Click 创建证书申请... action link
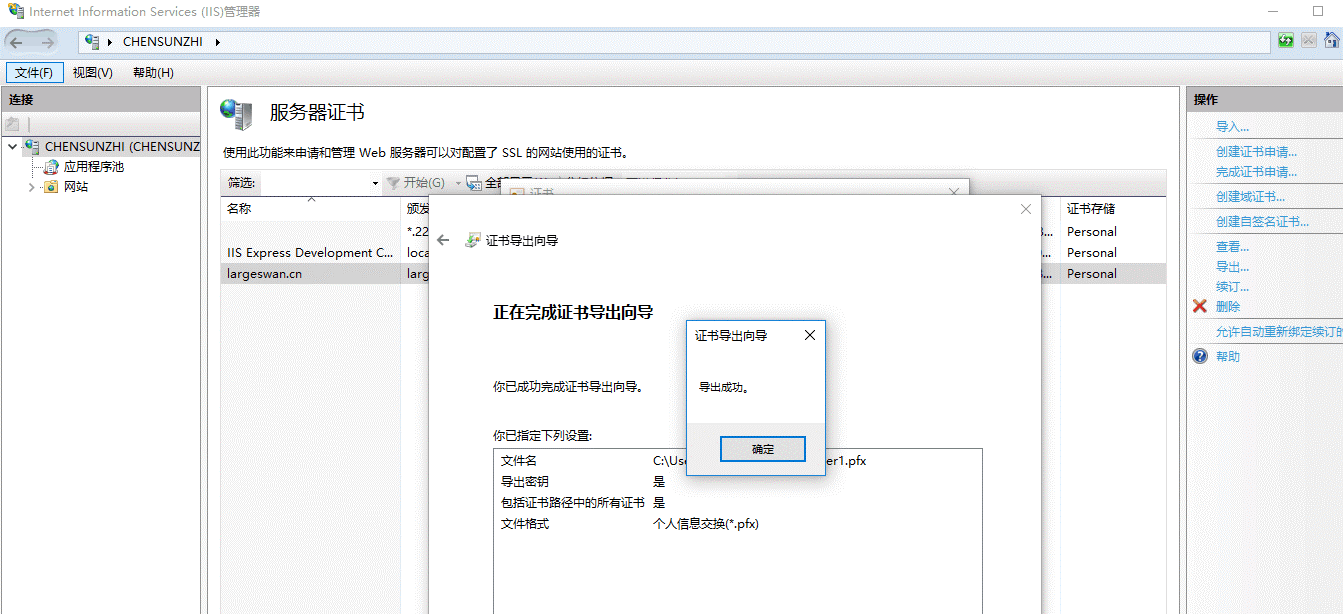 1256,152
